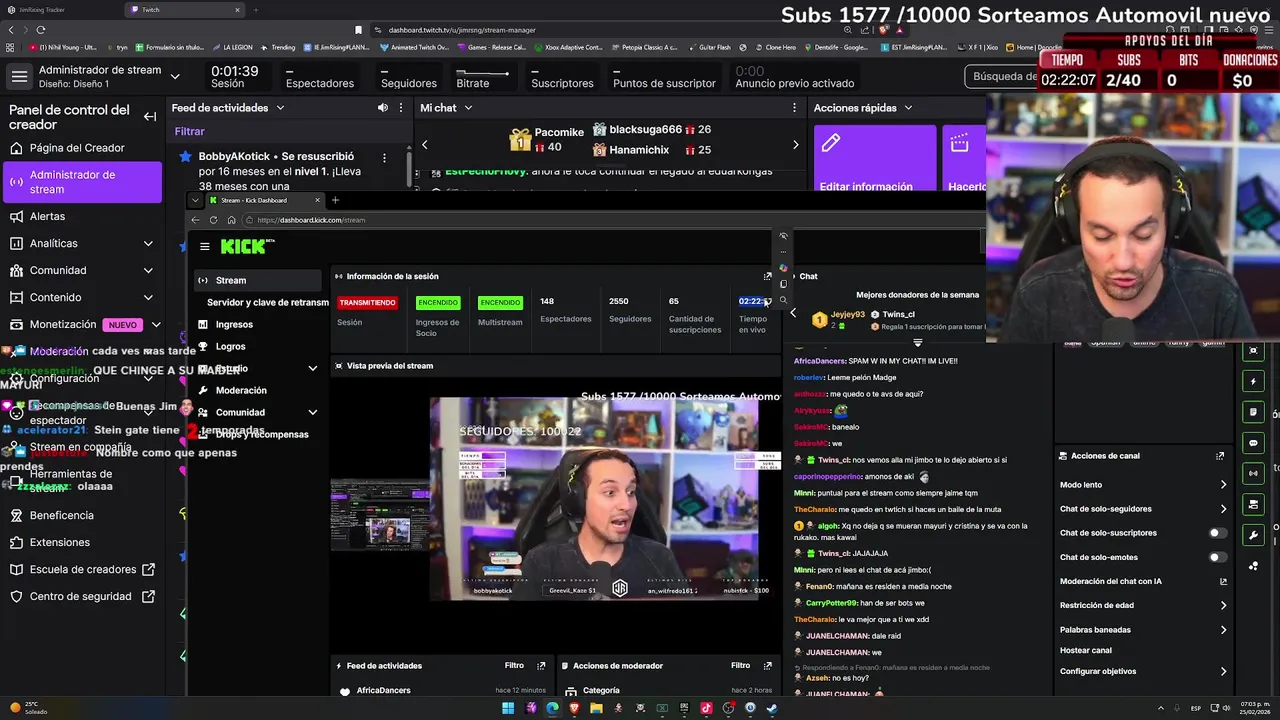Open the LA LEGION bookmark
Screen dimensions: 1280x720
click(233, 47)
